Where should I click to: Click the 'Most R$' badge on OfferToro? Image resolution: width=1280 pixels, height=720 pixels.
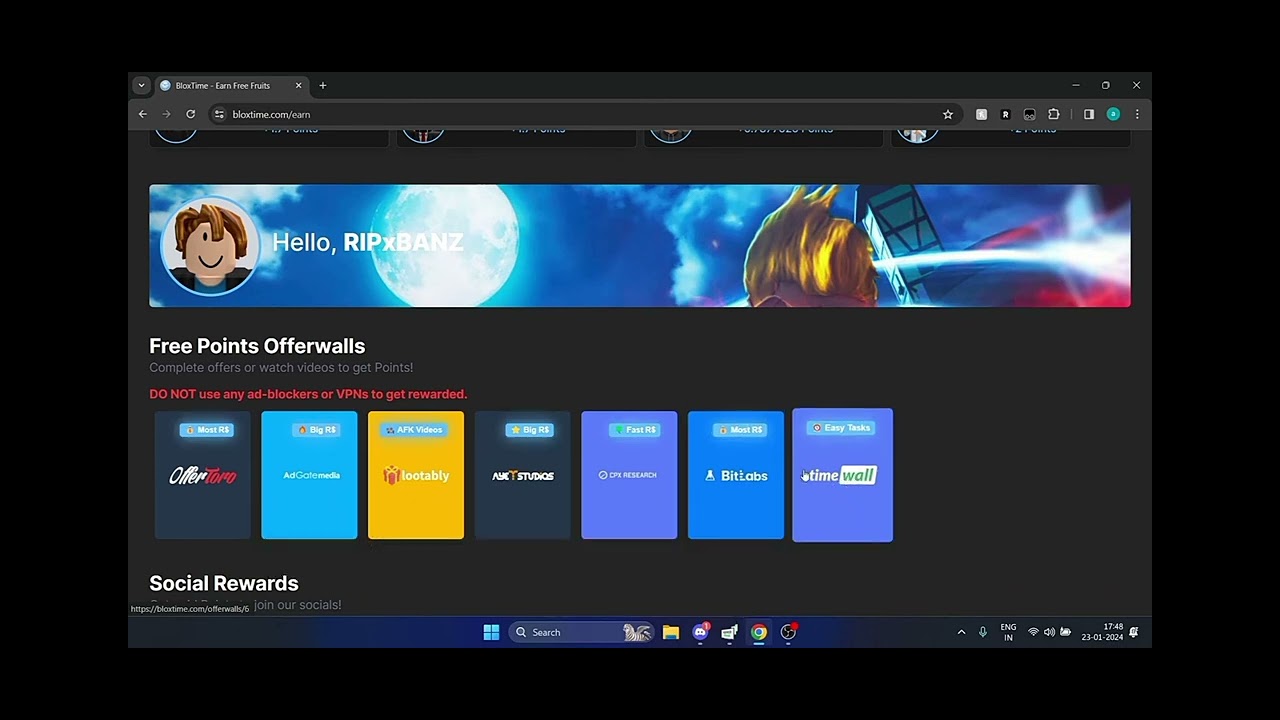(206, 430)
